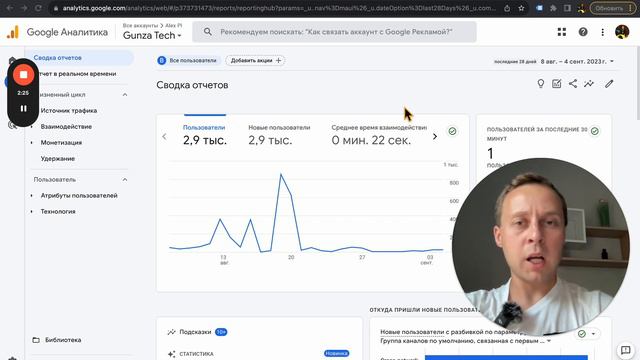Click Добавить акции comparison button

[x=256, y=60]
